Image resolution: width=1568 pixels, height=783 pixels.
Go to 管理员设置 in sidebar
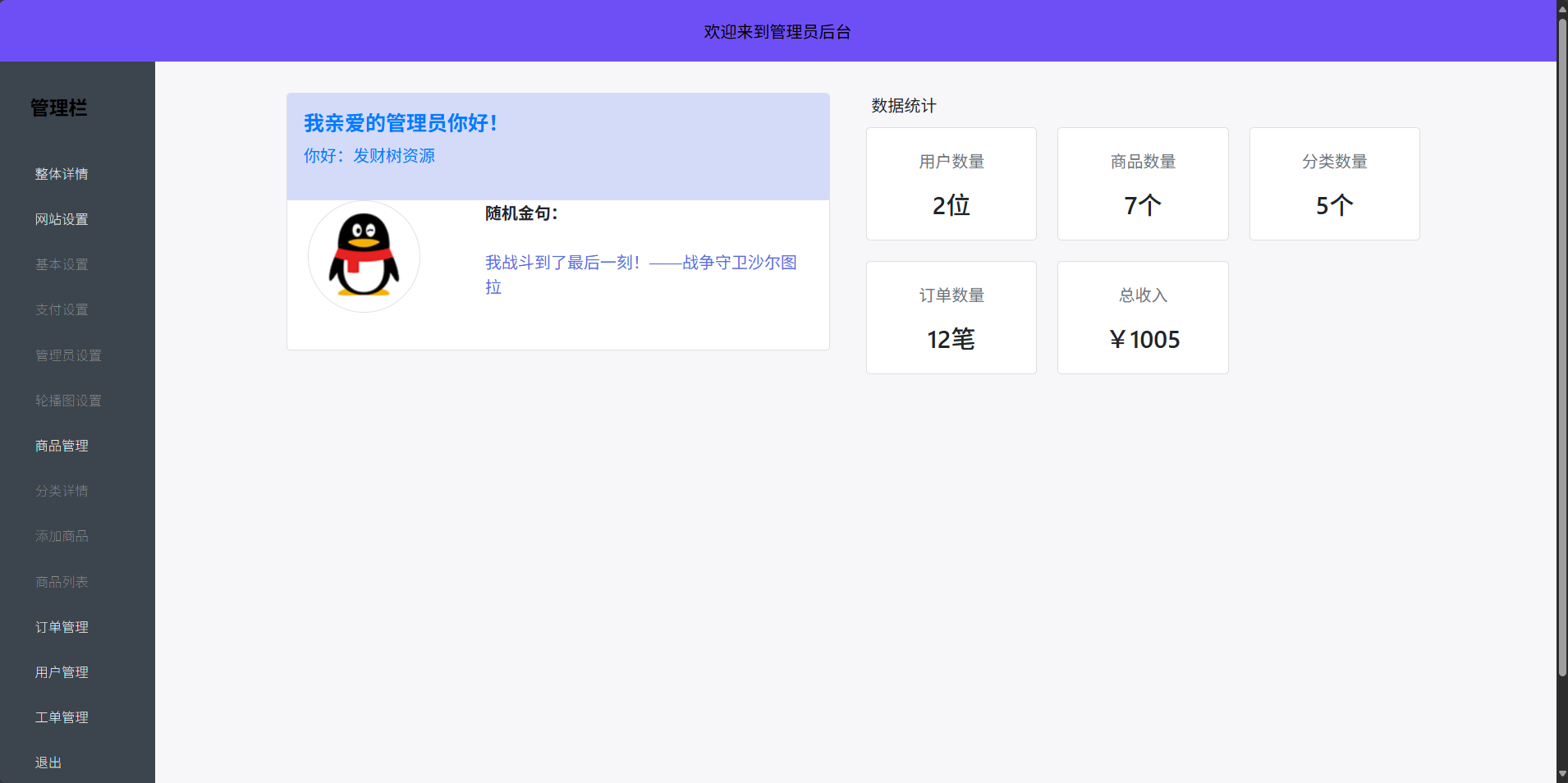pos(68,355)
